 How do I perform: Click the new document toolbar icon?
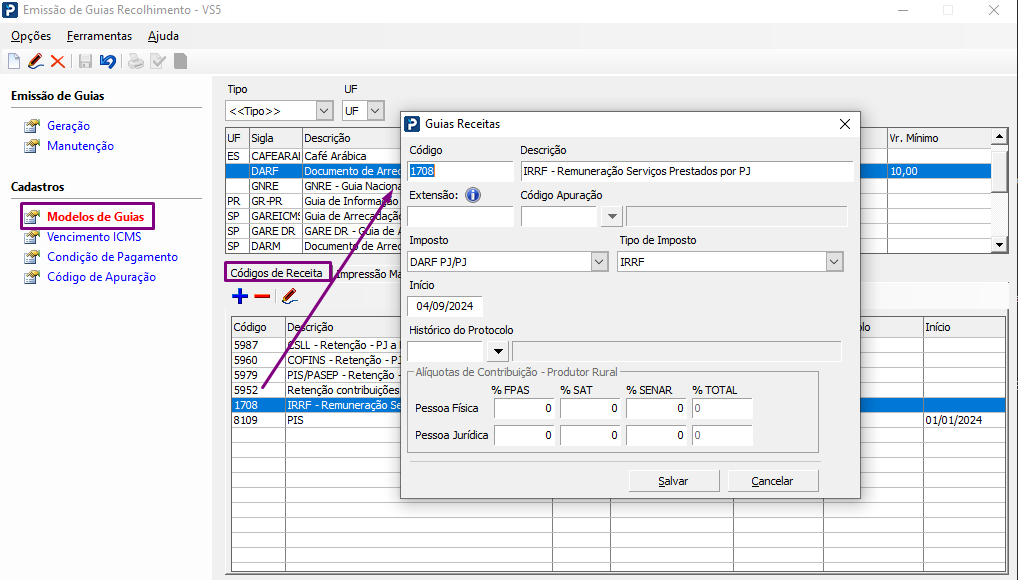tap(14, 61)
